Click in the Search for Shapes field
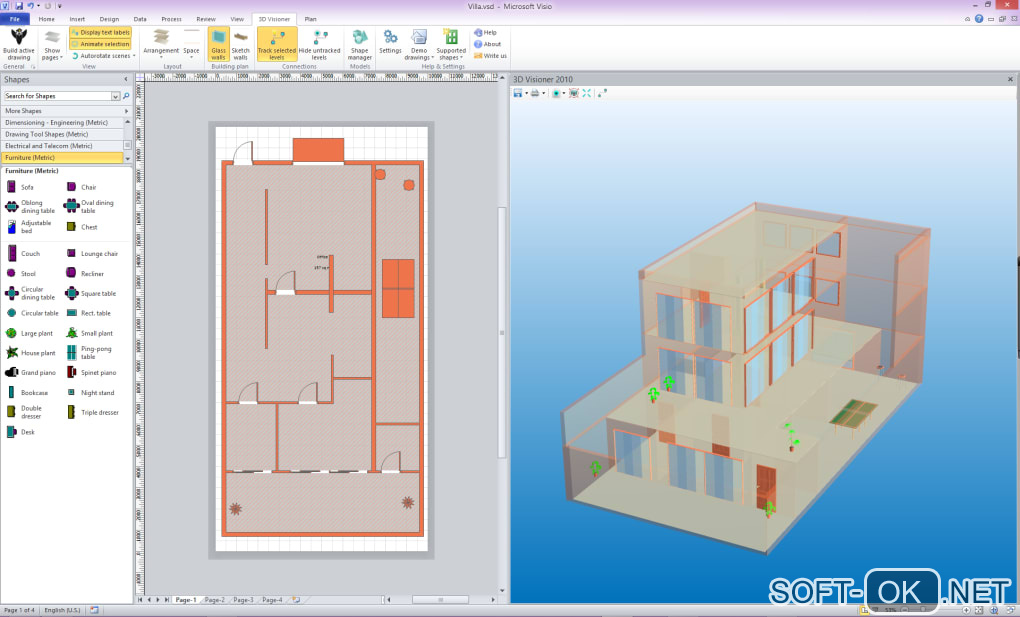Image resolution: width=1020 pixels, height=617 pixels. click(x=57, y=96)
